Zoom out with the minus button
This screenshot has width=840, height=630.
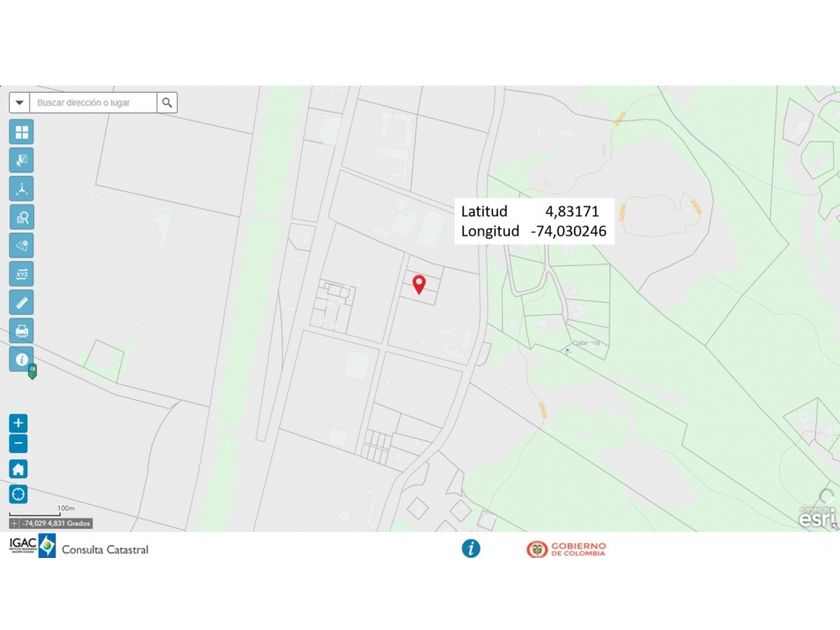click(18, 444)
